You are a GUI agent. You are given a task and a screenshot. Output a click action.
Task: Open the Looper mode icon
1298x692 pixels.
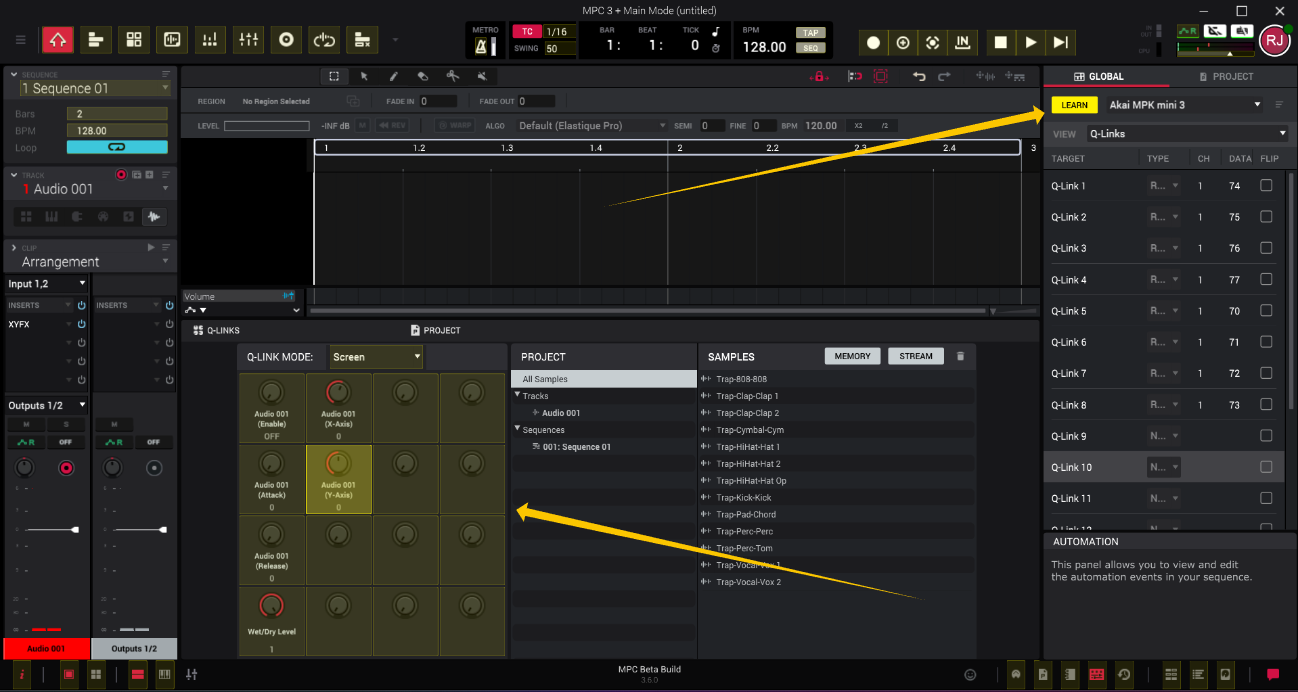[324, 40]
